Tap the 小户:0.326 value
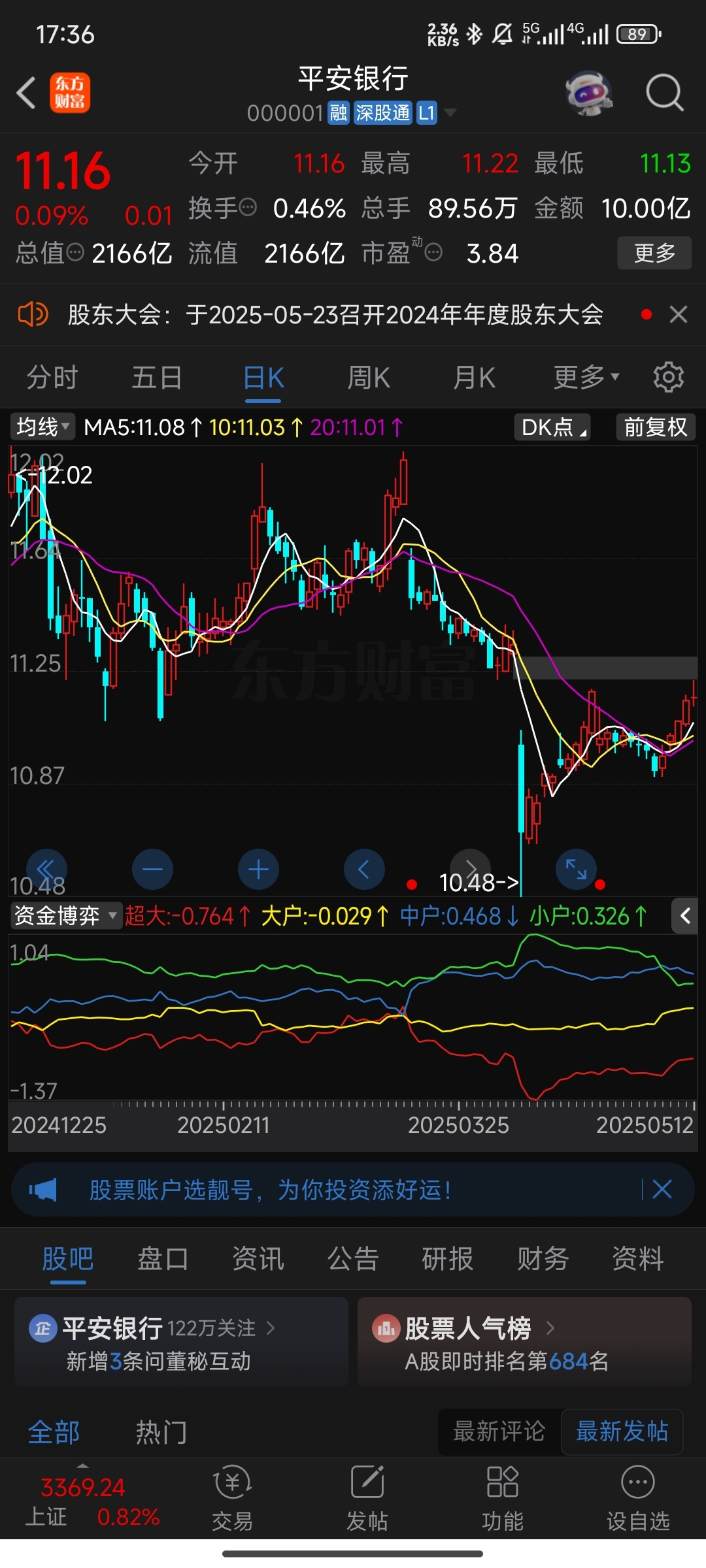The height and width of the screenshot is (1568, 706). point(588,915)
